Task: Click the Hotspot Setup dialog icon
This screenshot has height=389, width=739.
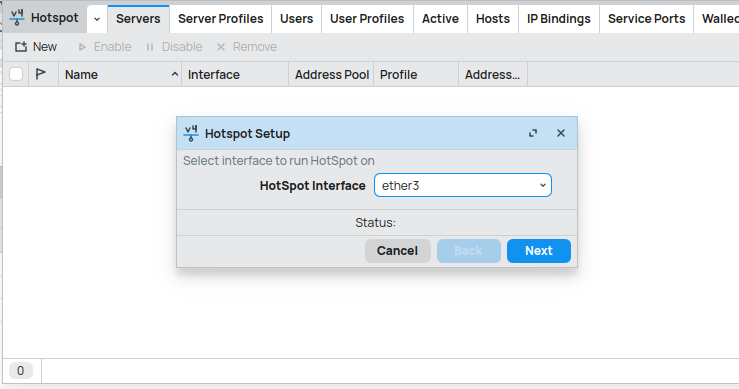Action: (x=191, y=133)
